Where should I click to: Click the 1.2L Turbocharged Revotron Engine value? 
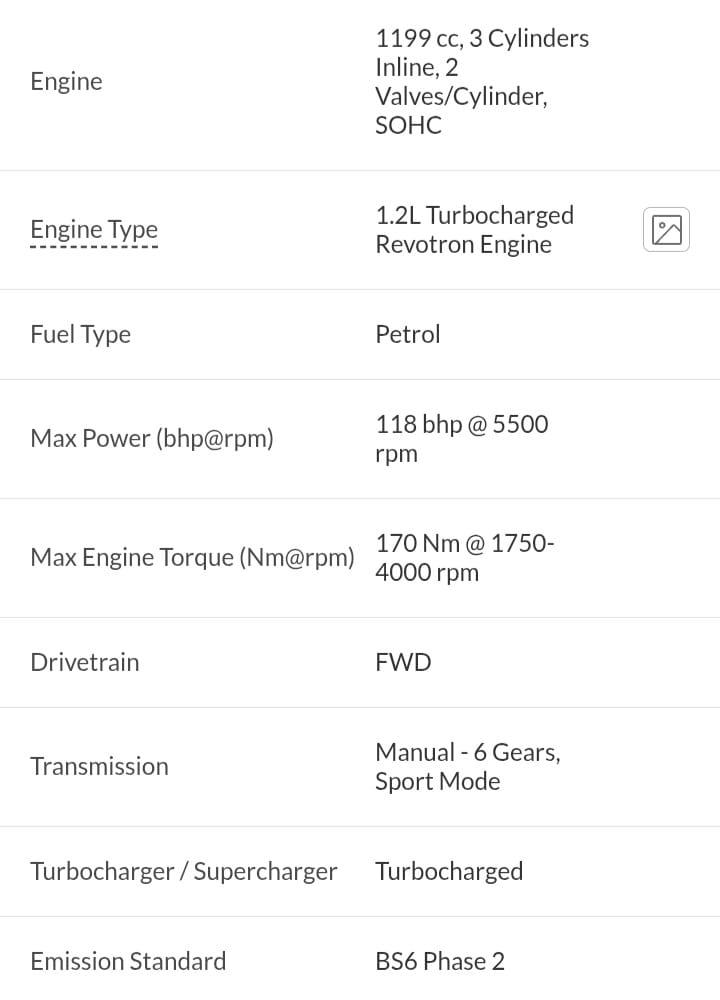tap(474, 230)
